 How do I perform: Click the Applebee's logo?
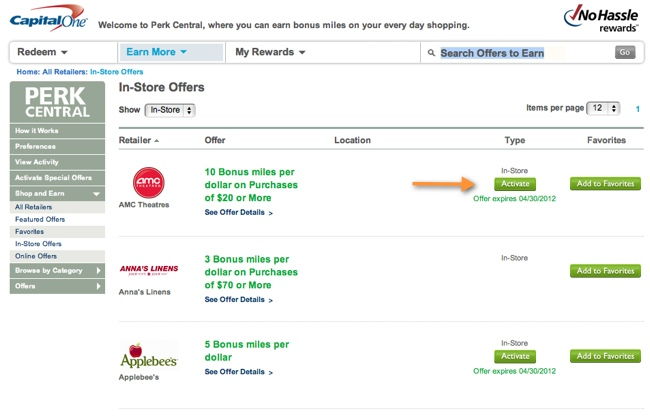(148, 356)
